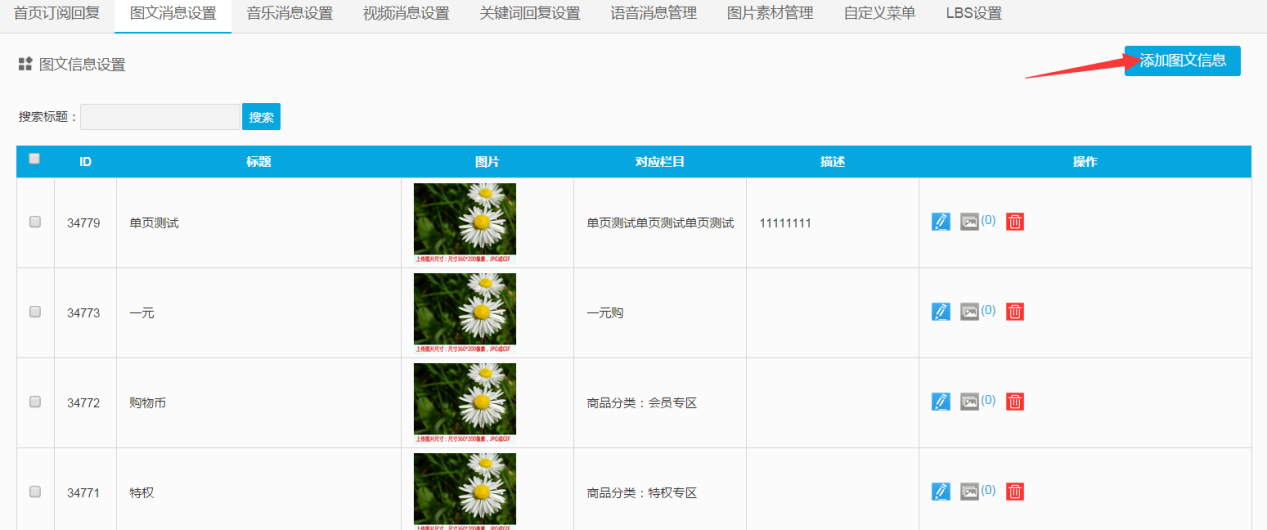Screen dimensions: 1267x530
Task: Switch to the 音乐消息设置 tab
Action: 289,14
